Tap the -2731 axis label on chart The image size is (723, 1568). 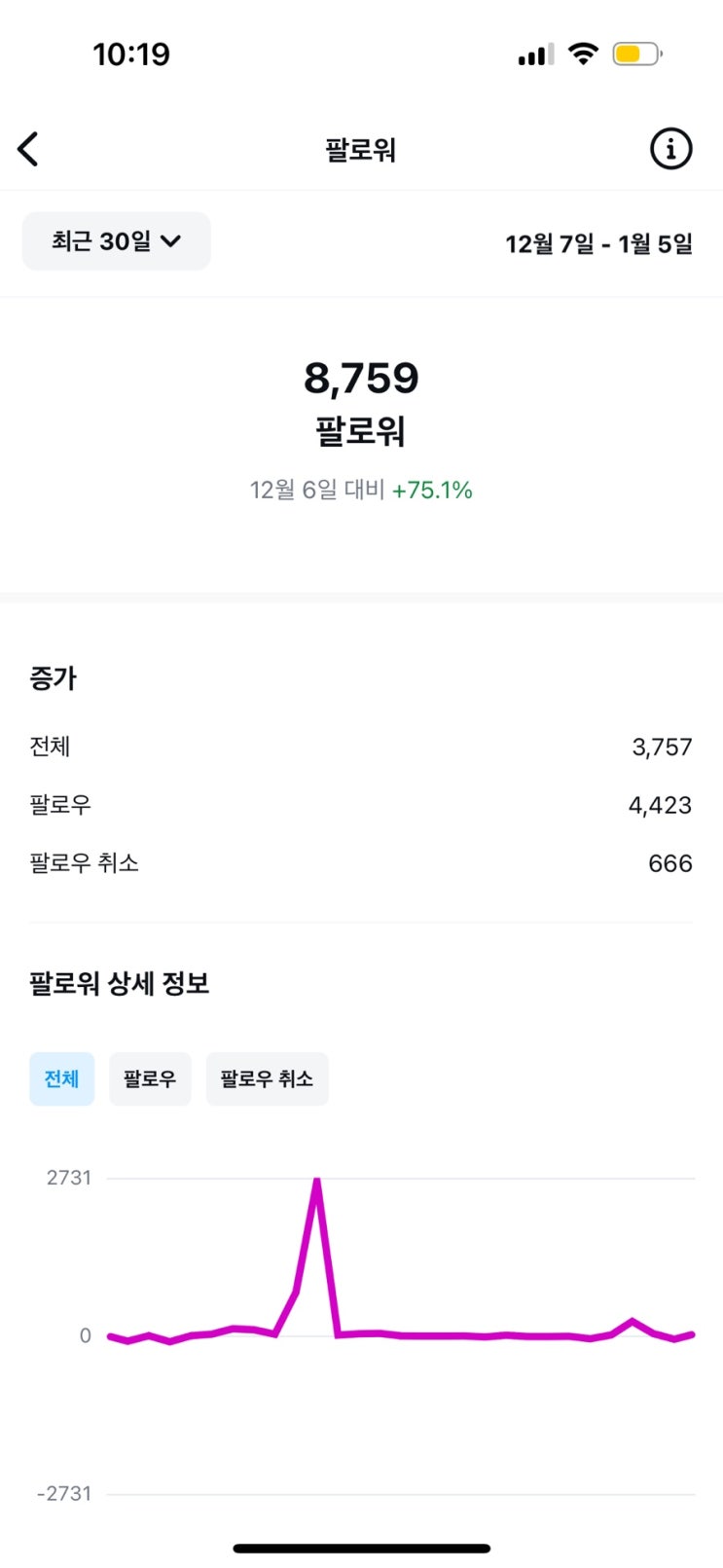click(x=64, y=1493)
